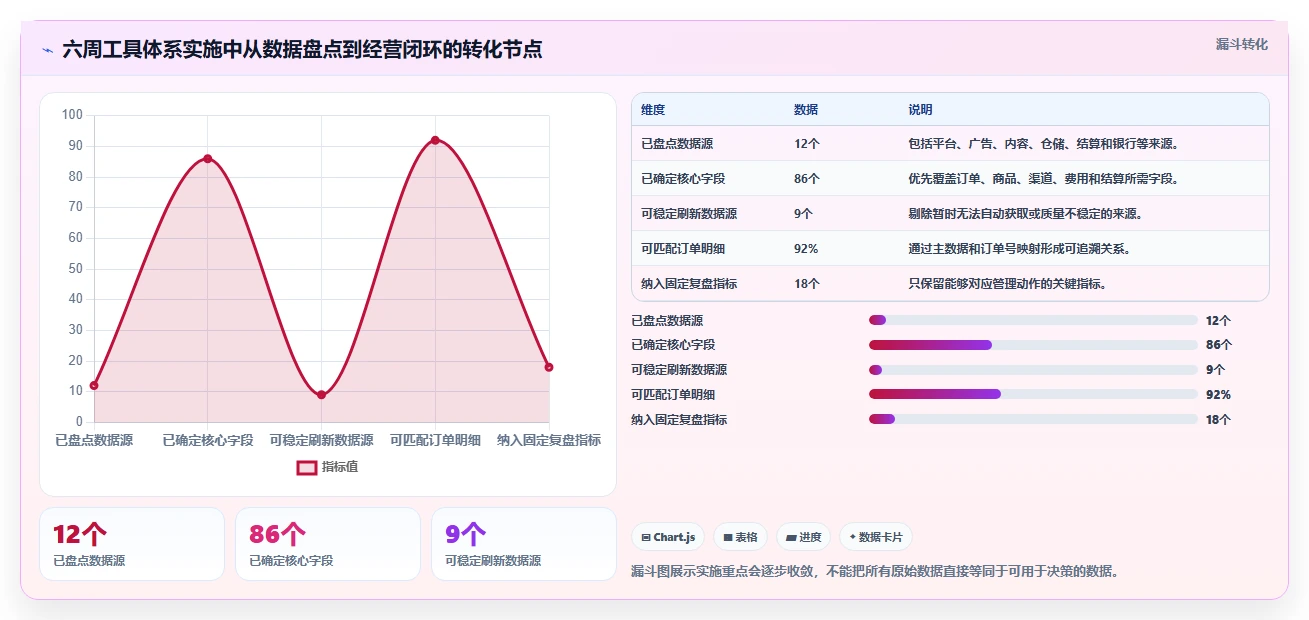This screenshot has width=1309, height=620.
Task: Click the 可匹配订单明细 progress bar
Action: (x=1033, y=394)
